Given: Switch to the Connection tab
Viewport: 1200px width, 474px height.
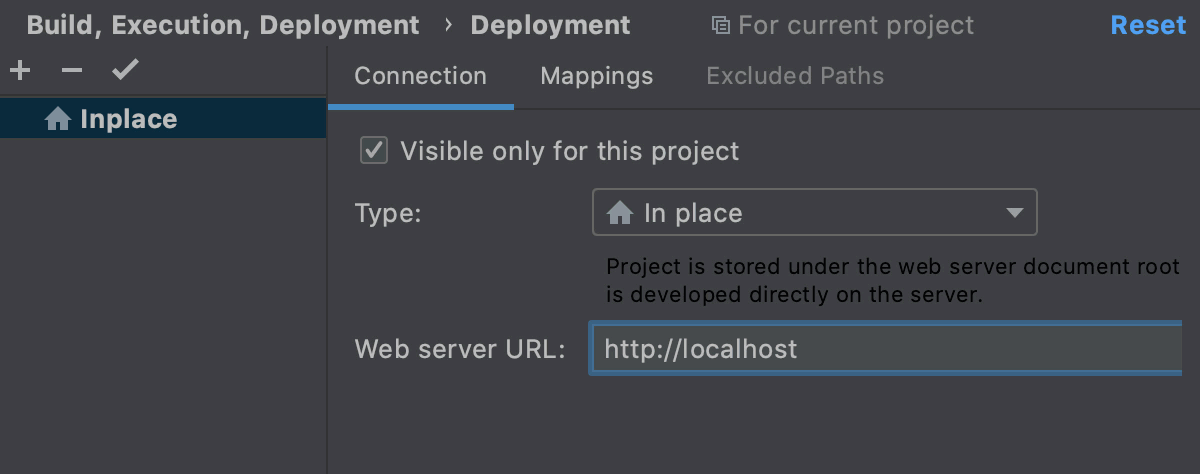Looking at the screenshot, I should (420, 76).
